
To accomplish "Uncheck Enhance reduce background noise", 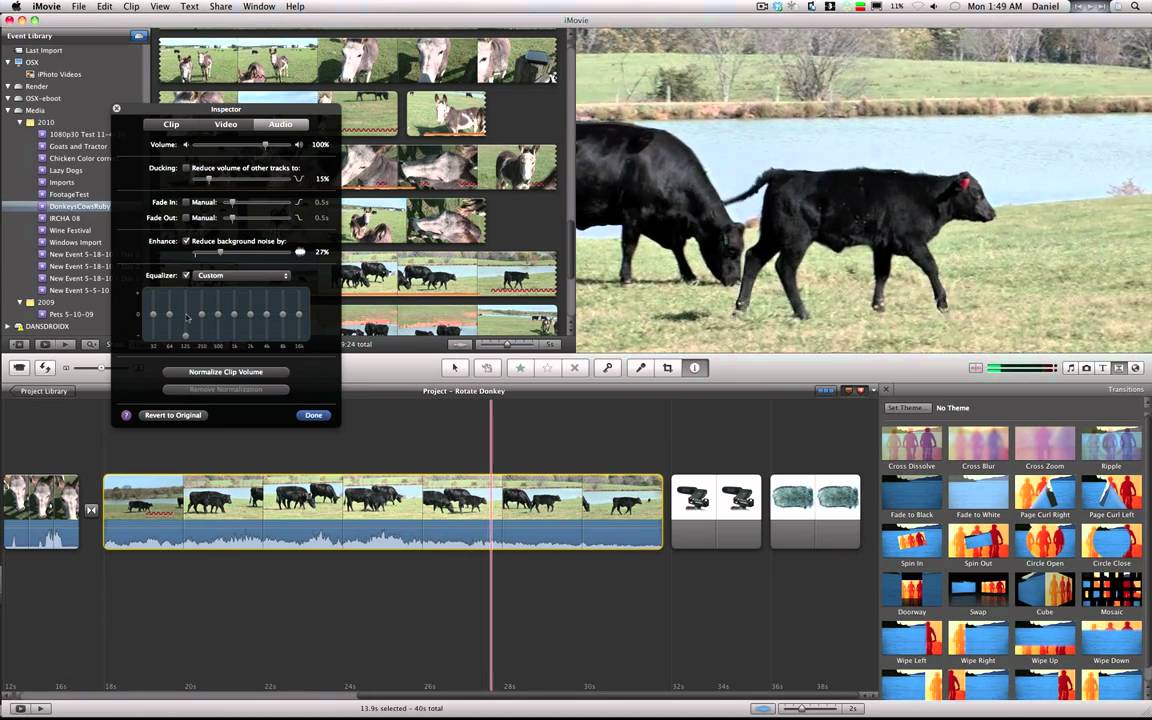I will coord(186,241).
